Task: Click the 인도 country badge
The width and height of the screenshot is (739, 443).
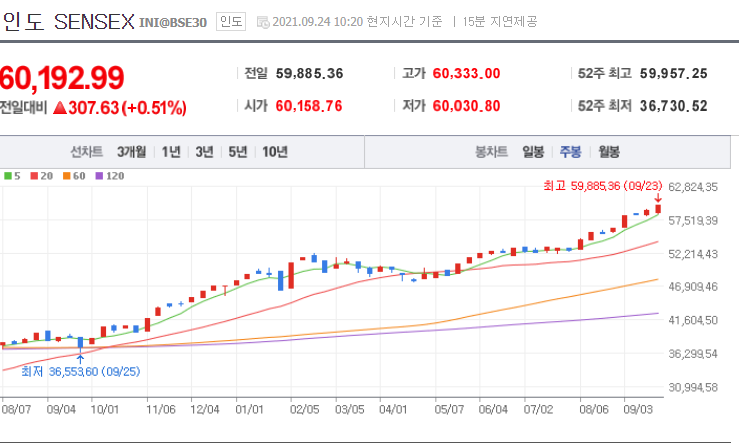Action: coord(232,21)
